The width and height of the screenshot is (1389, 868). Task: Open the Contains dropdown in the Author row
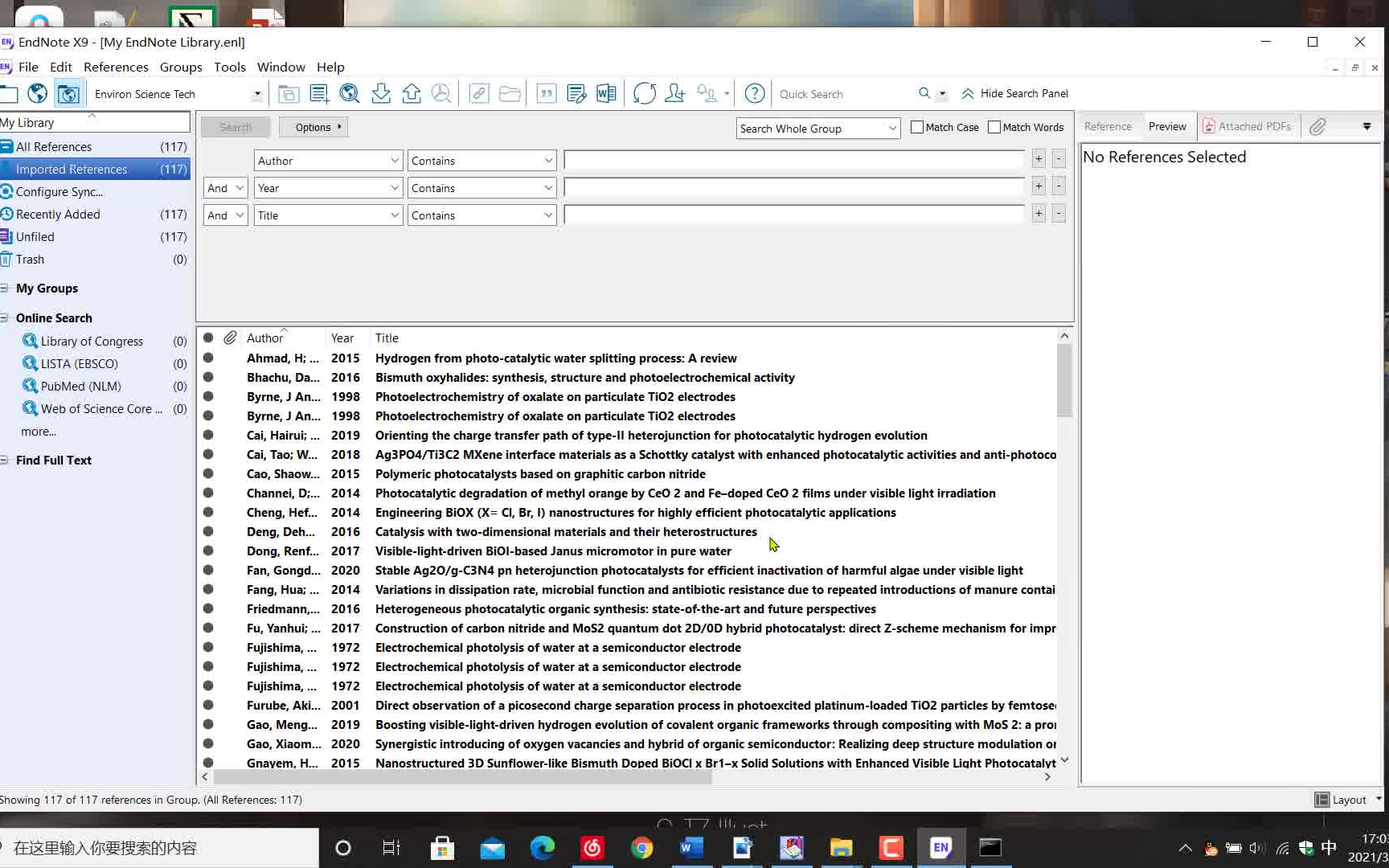point(481,161)
